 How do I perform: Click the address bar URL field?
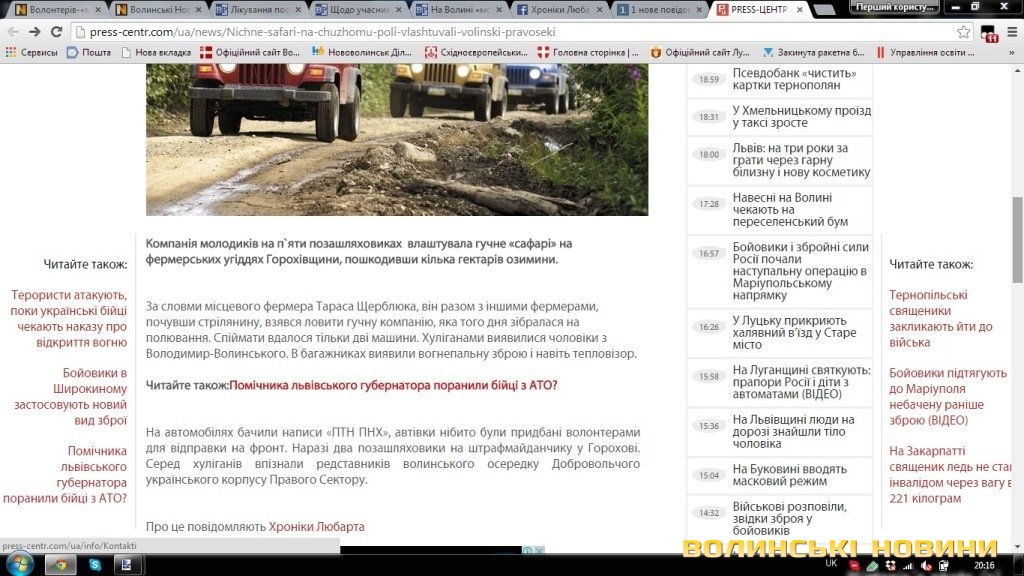(x=500, y=31)
